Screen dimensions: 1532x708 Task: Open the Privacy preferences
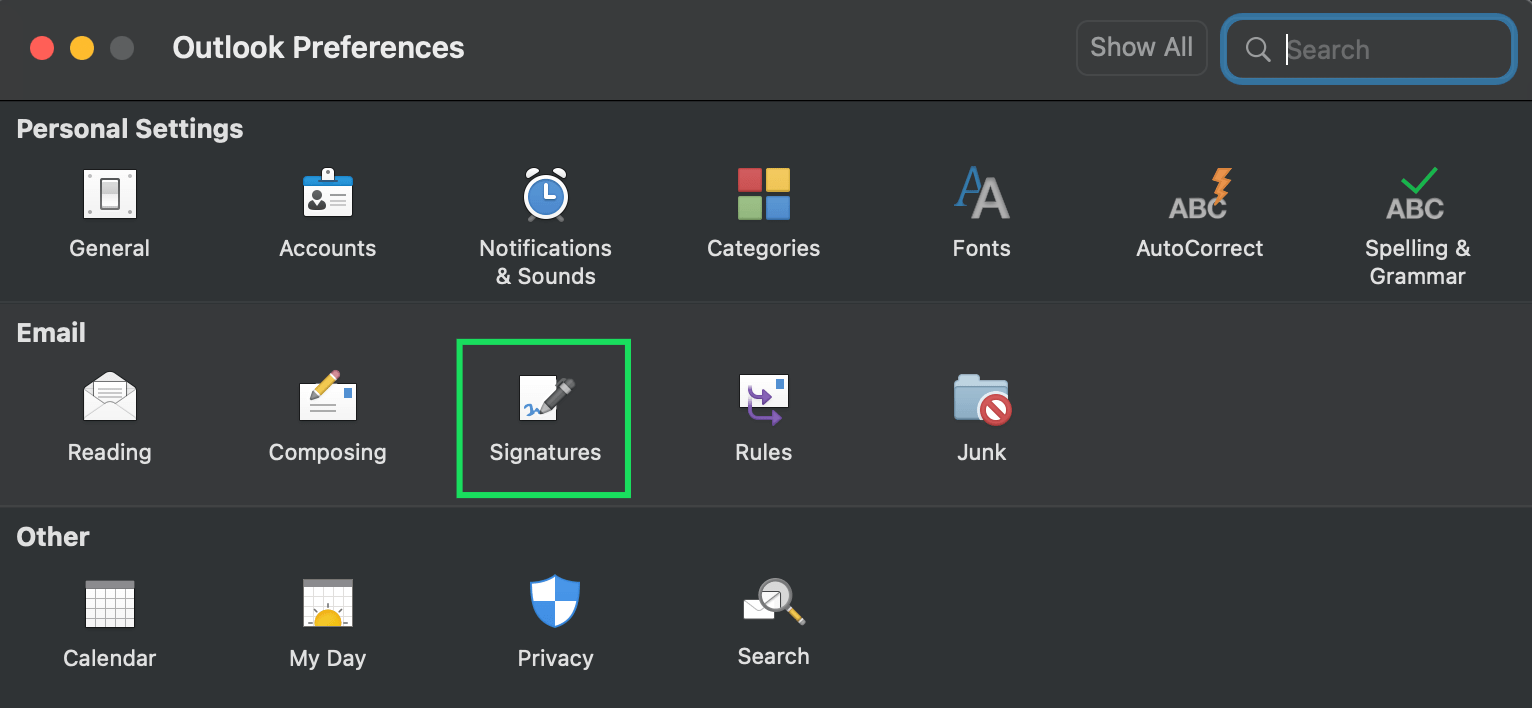(555, 620)
